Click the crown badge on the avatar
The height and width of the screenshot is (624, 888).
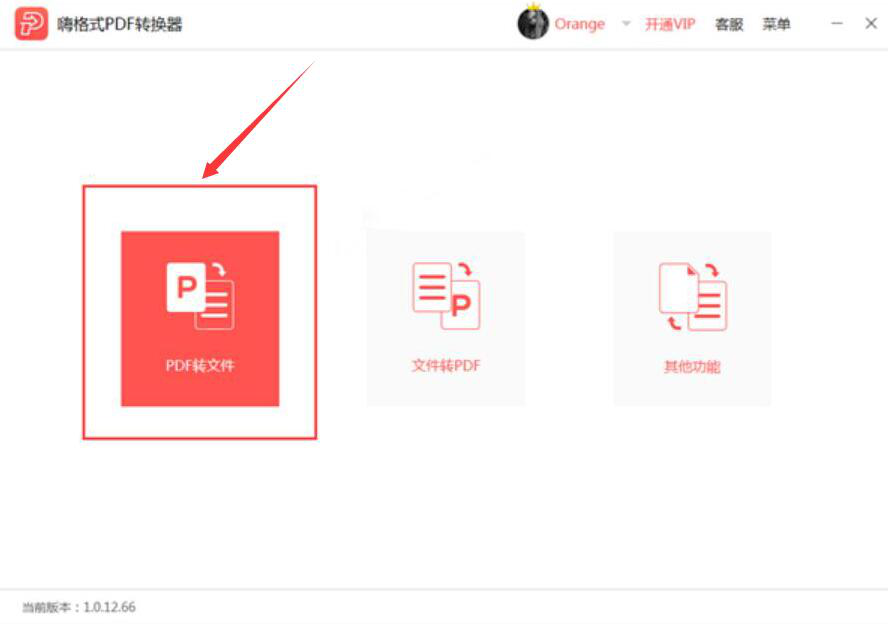pyautogui.click(x=536, y=10)
